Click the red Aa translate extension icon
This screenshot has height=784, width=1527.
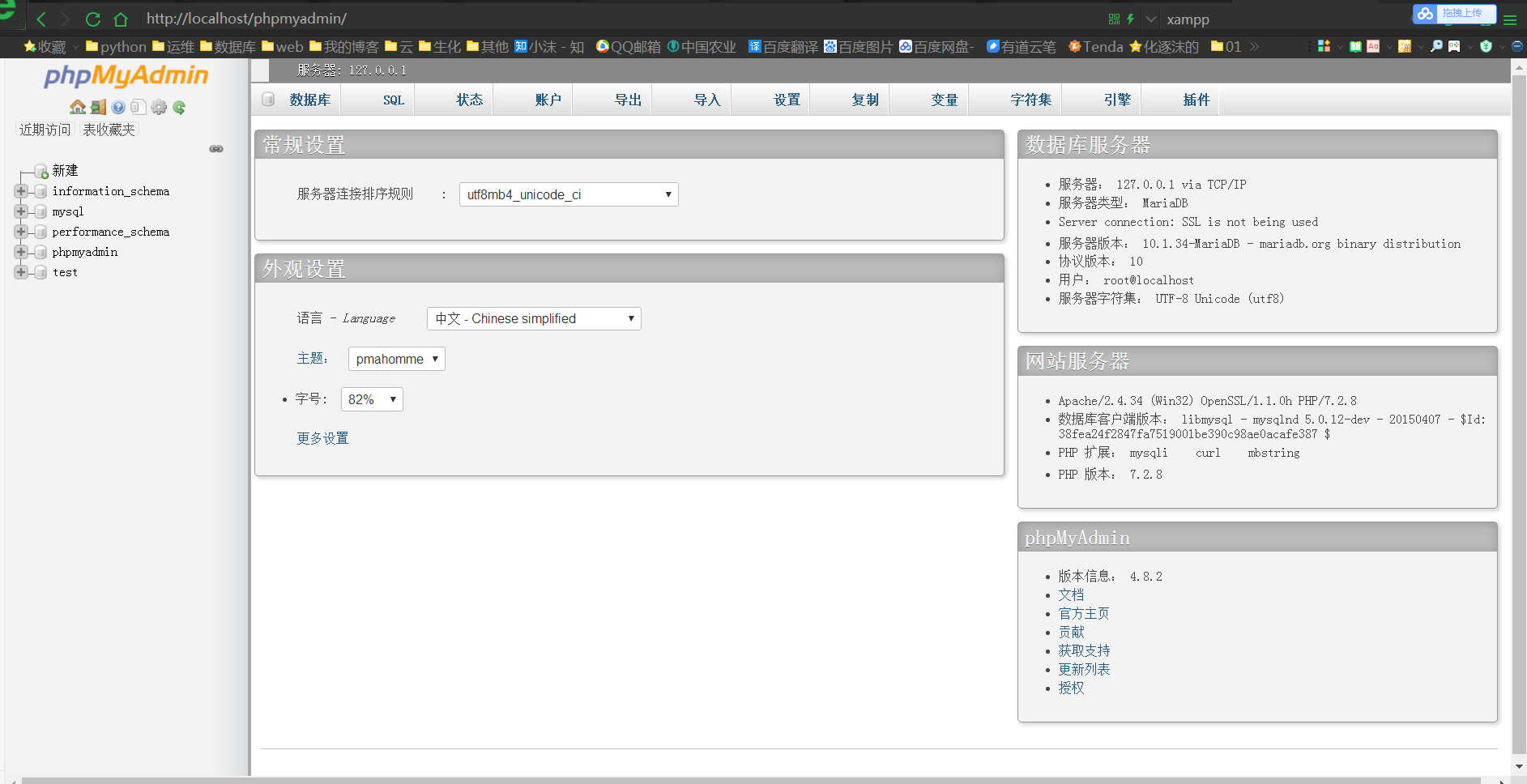coord(1373,46)
